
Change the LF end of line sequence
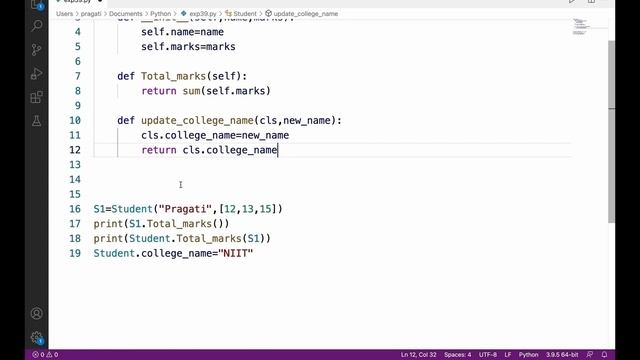[x=508, y=355]
